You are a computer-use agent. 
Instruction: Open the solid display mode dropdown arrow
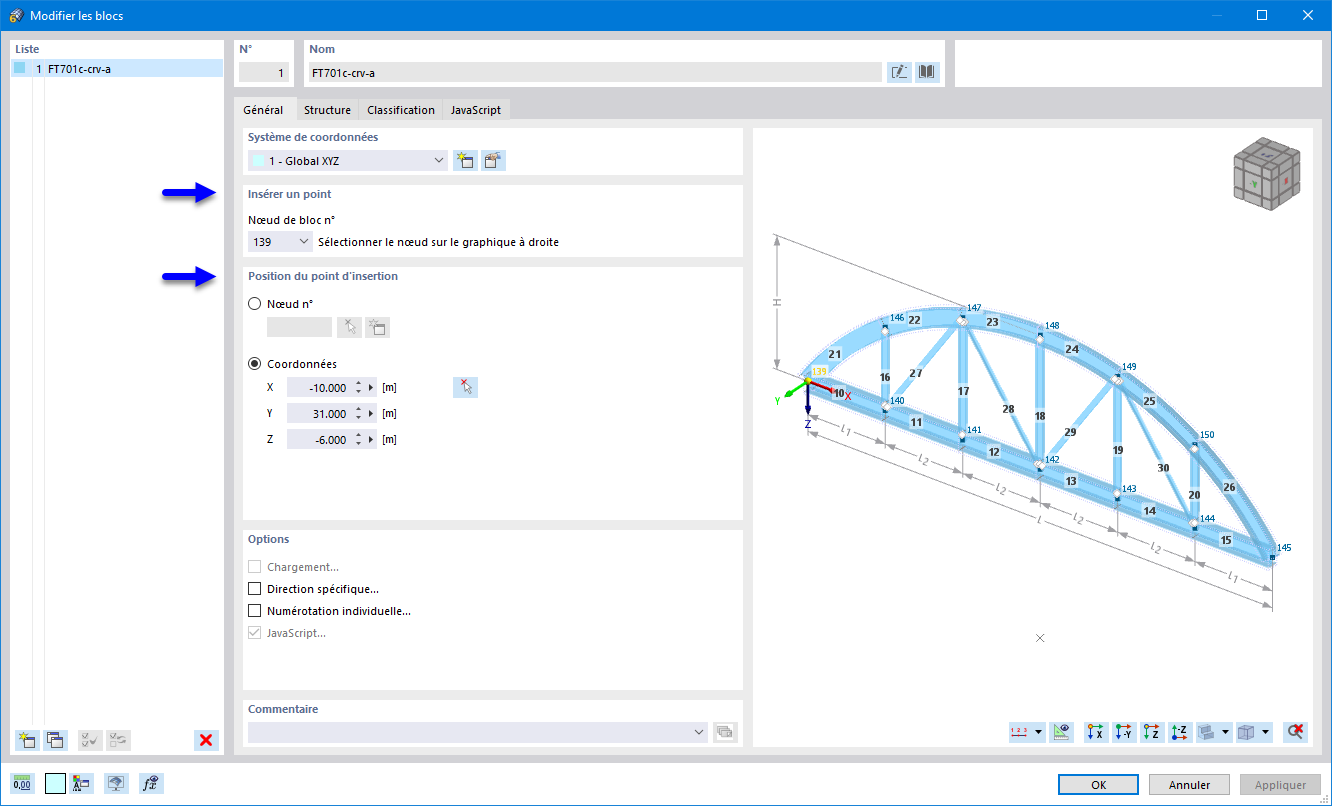click(x=1226, y=732)
